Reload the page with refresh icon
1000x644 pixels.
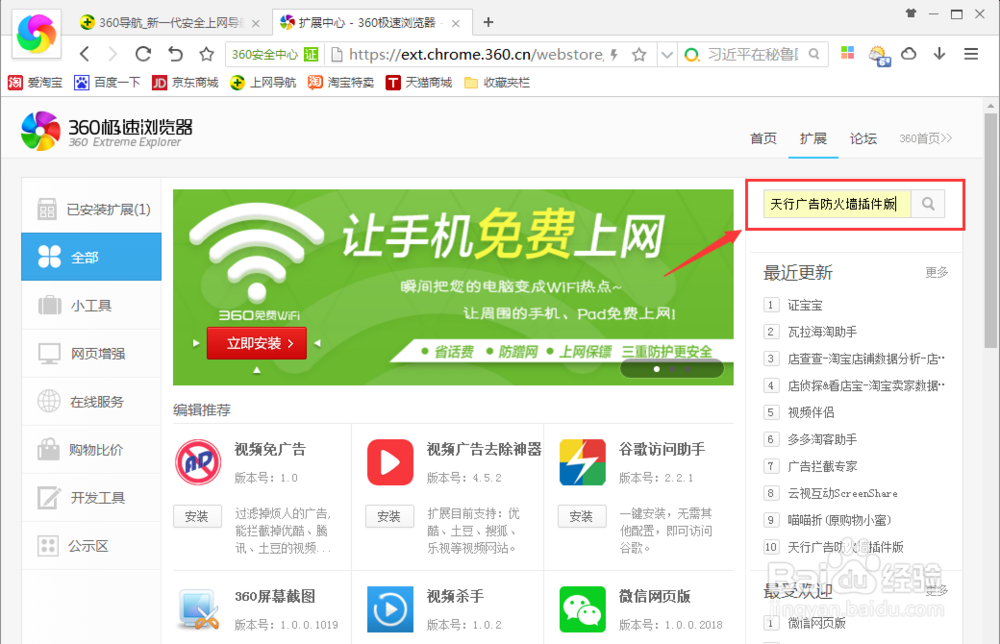tap(143, 54)
